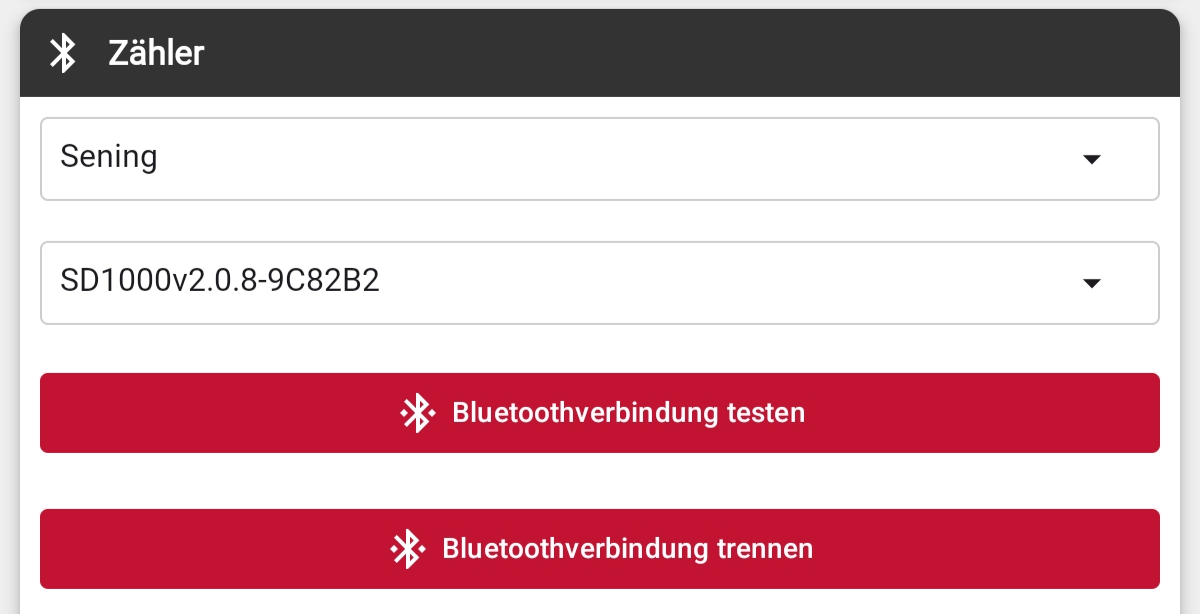Select the Sening text in the combo box
1200x614 pixels.
point(108,157)
